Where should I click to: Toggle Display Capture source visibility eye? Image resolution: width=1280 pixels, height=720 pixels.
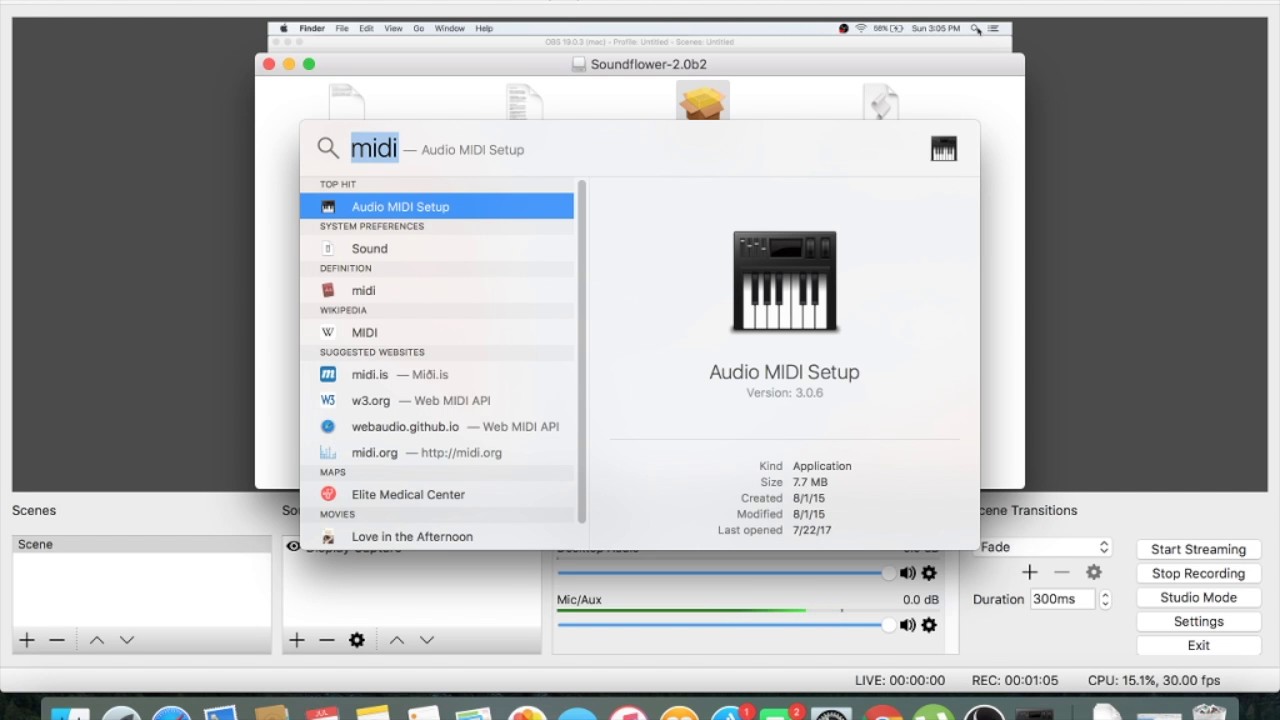tap(293, 546)
